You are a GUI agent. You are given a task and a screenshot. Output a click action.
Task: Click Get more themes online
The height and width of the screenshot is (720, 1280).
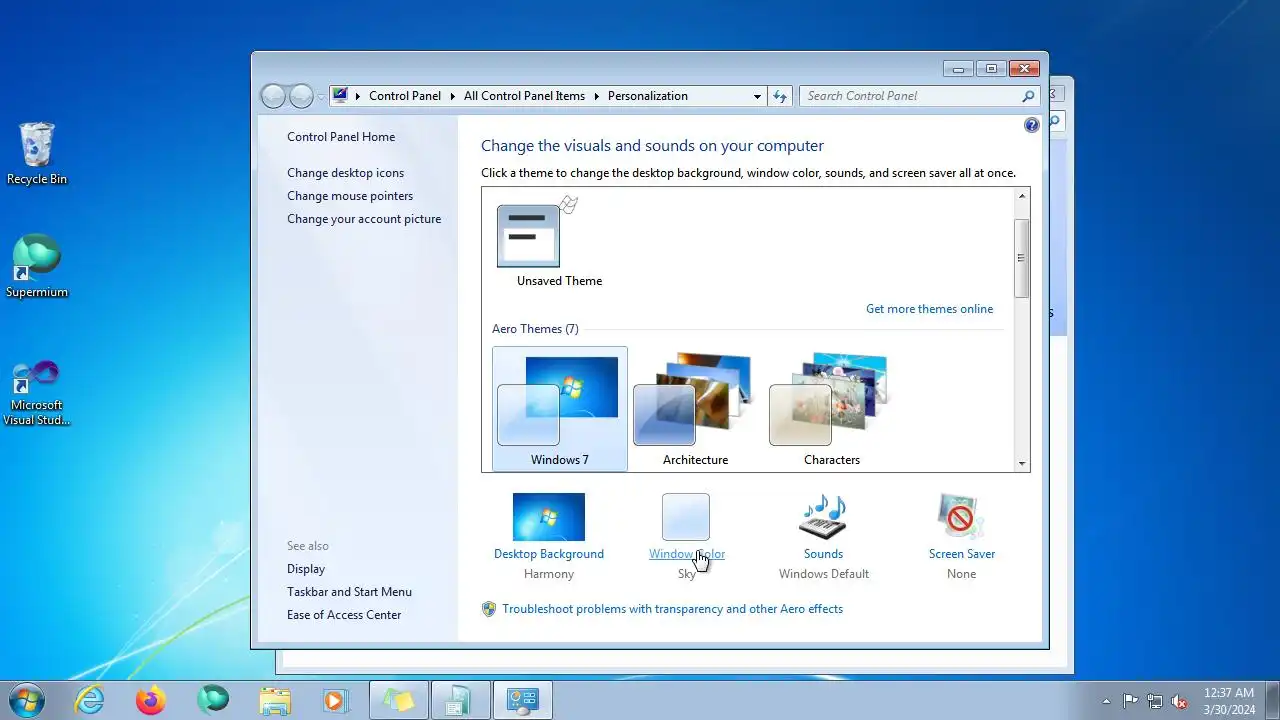click(930, 309)
